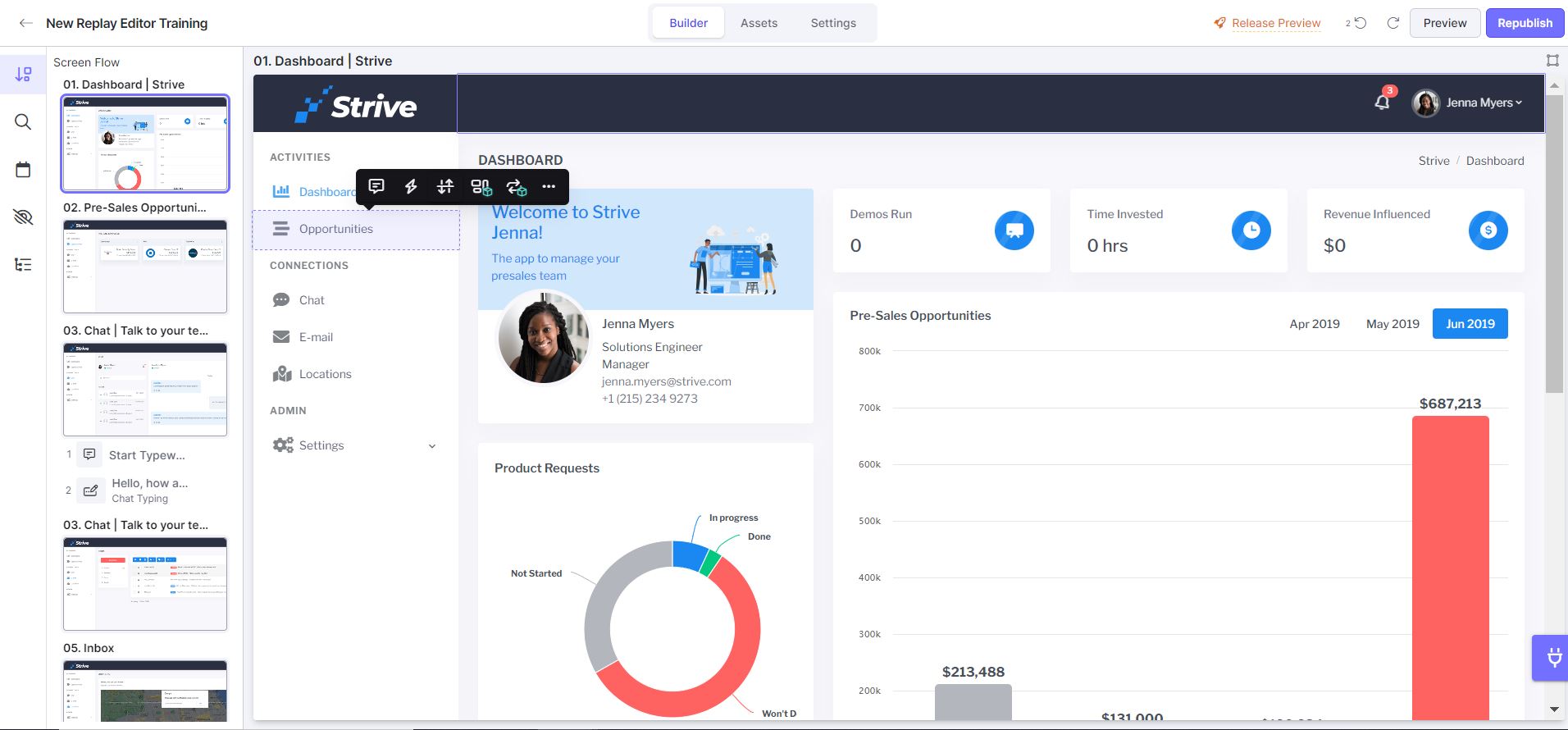Click the undo arrow in header

(x=1360, y=23)
